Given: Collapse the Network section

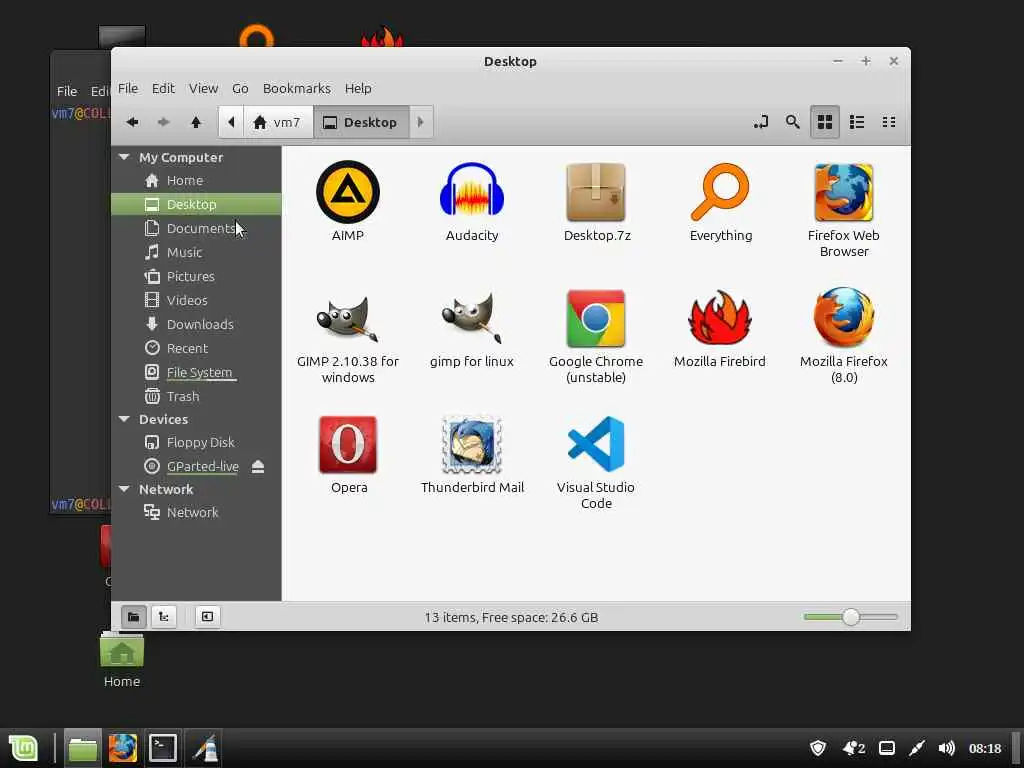Looking at the screenshot, I should (124, 489).
